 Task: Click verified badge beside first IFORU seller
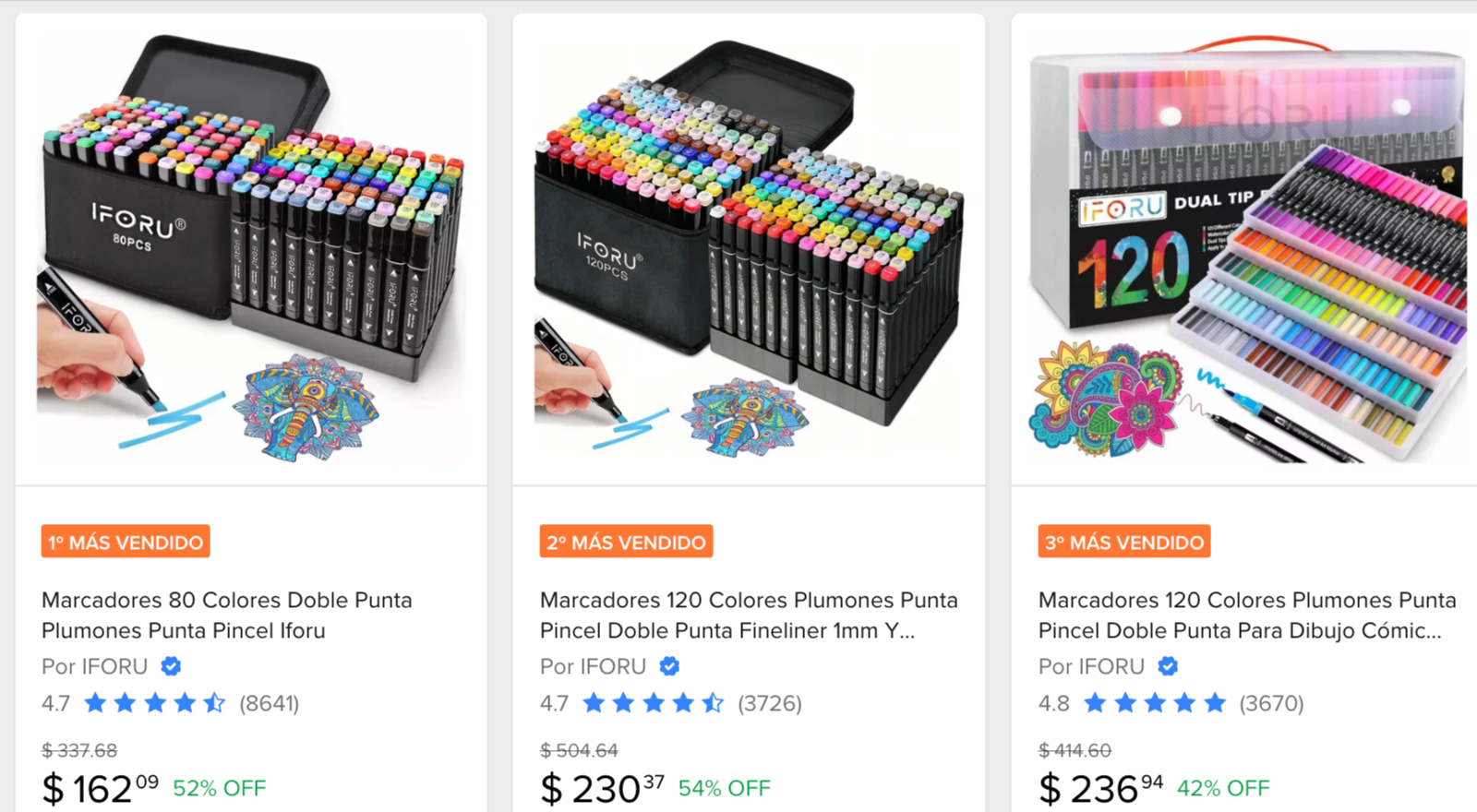[x=171, y=666]
